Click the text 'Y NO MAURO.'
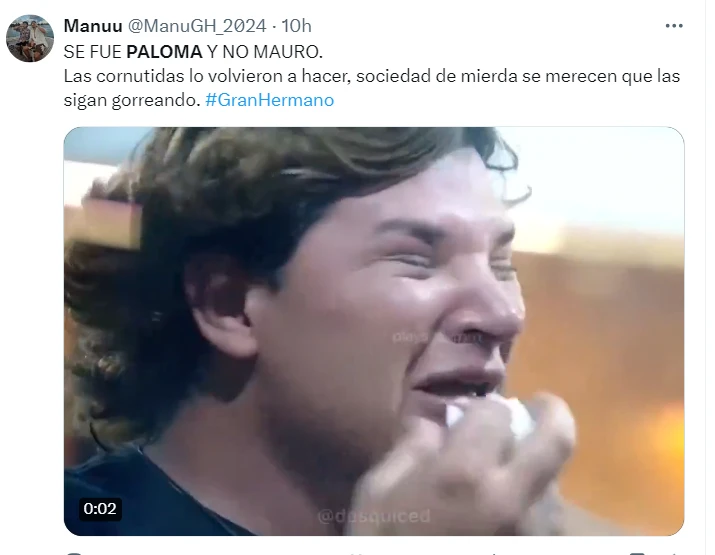Image resolution: width=715 pixels, height=555 pixels. coord(264,52)
